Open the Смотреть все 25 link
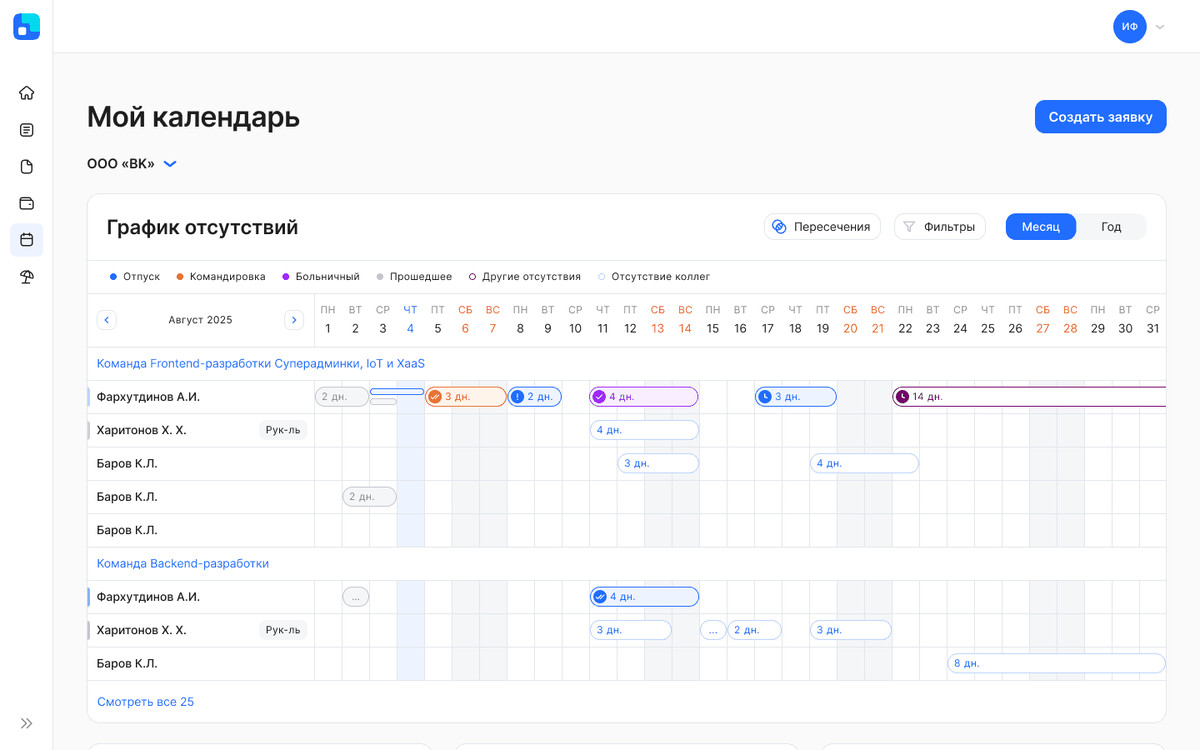Screen dimensions: 1200x750 click(x=145, y=702)
